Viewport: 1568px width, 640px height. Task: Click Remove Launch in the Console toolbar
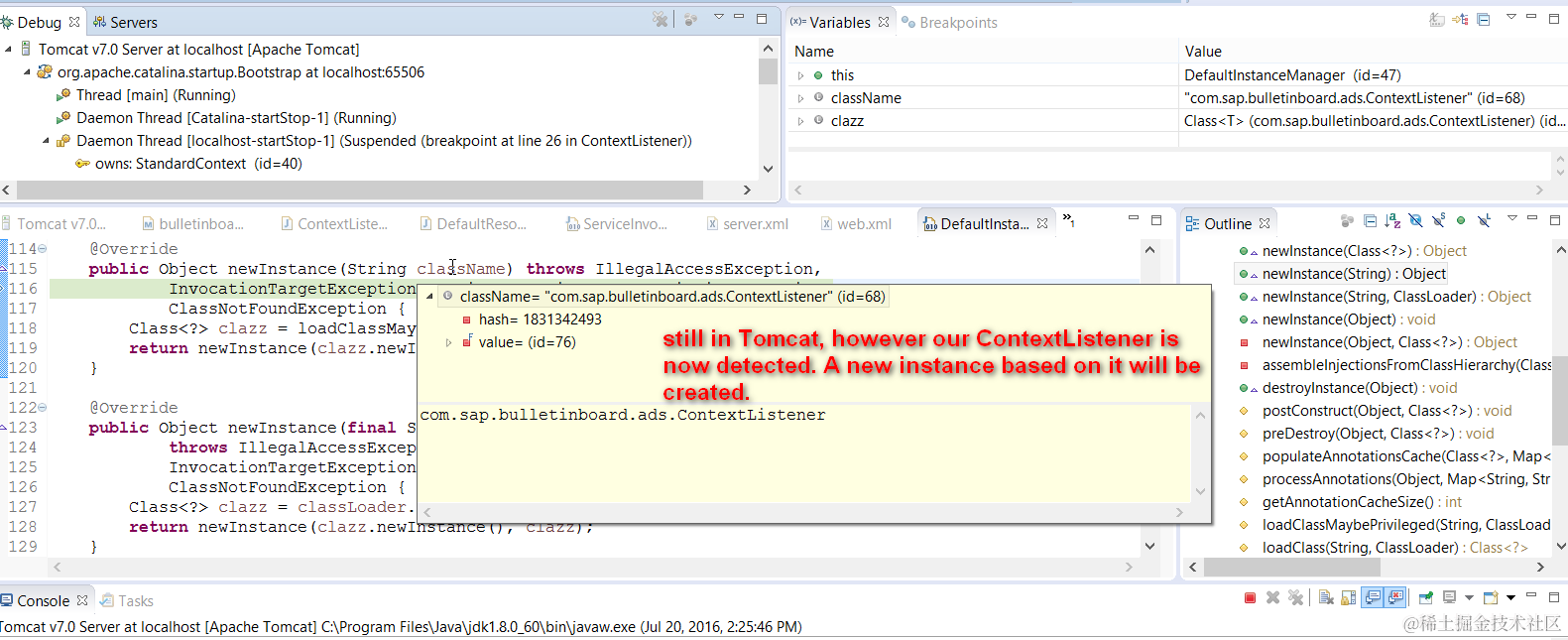[x=1273, y=597]
